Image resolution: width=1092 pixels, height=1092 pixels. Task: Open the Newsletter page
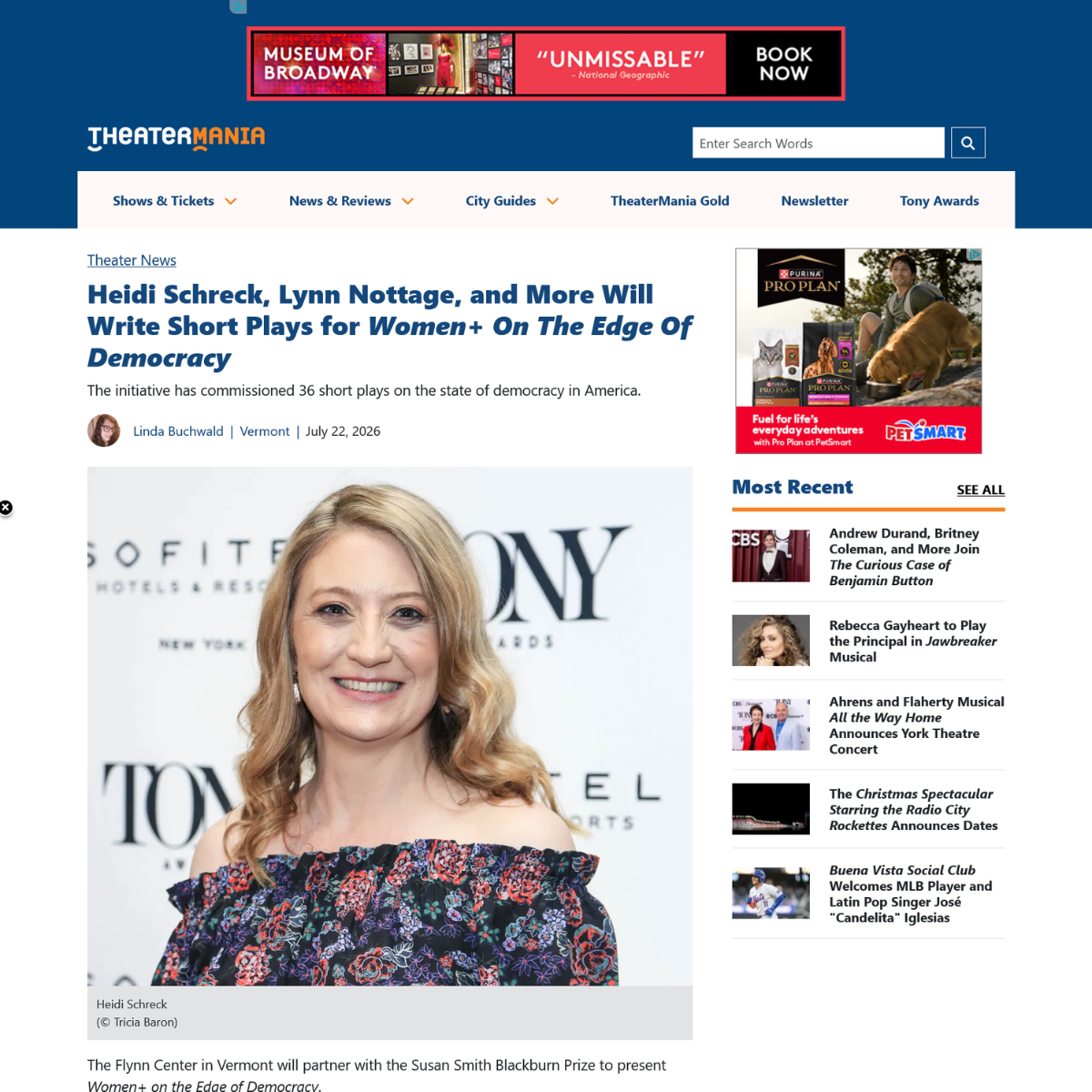pos(814,201)
